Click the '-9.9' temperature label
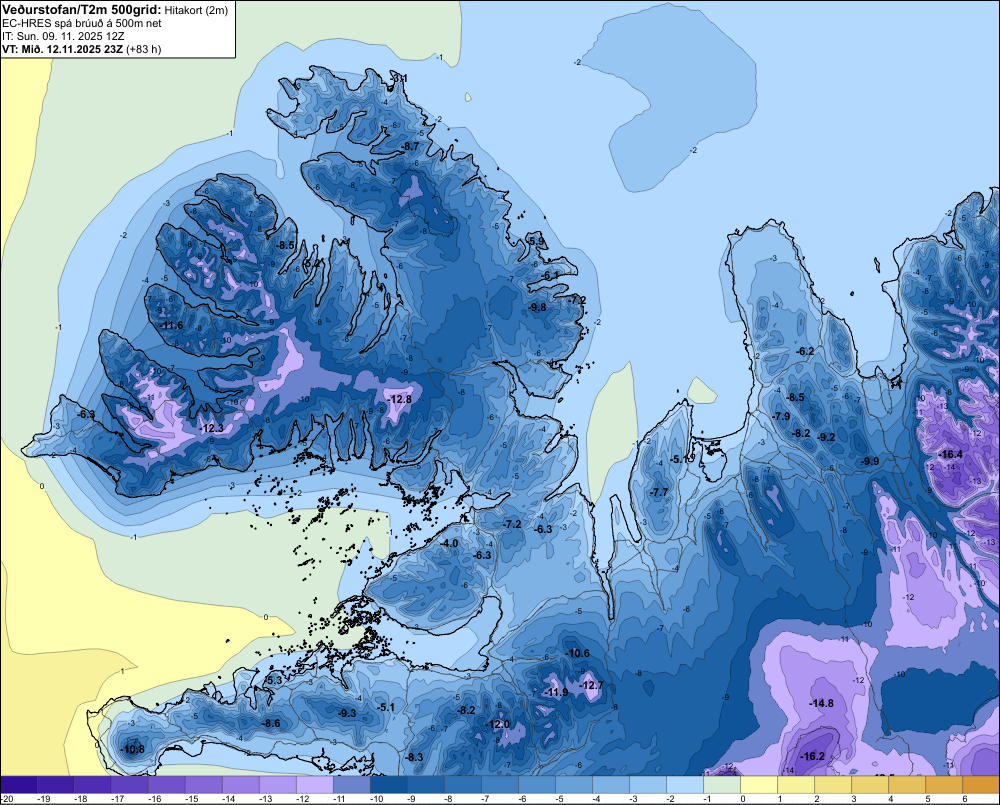Image resolution: width=1000 pixels, height=805 pixels. tap(869, 461)
